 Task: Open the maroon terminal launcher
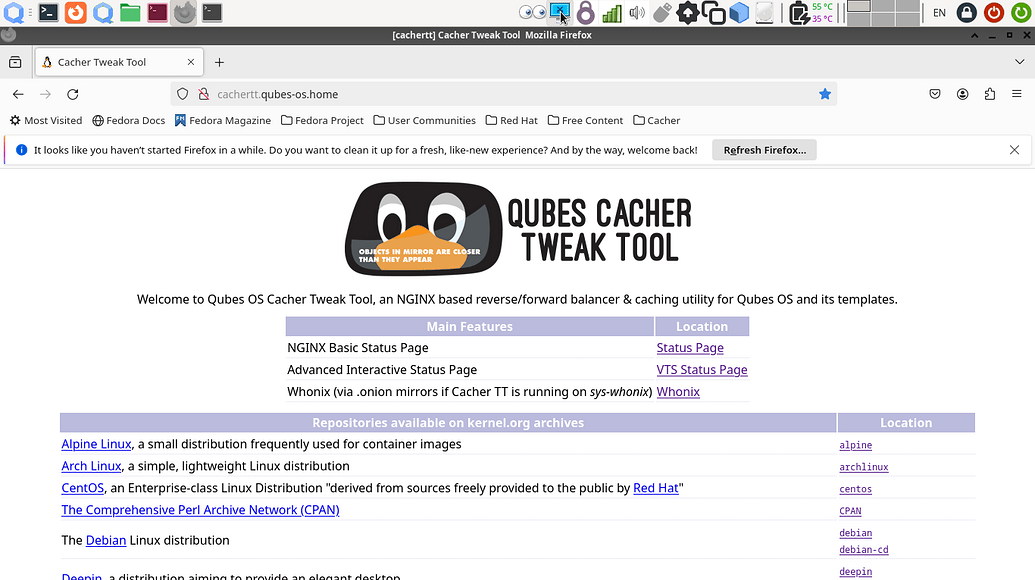(157, 13)
